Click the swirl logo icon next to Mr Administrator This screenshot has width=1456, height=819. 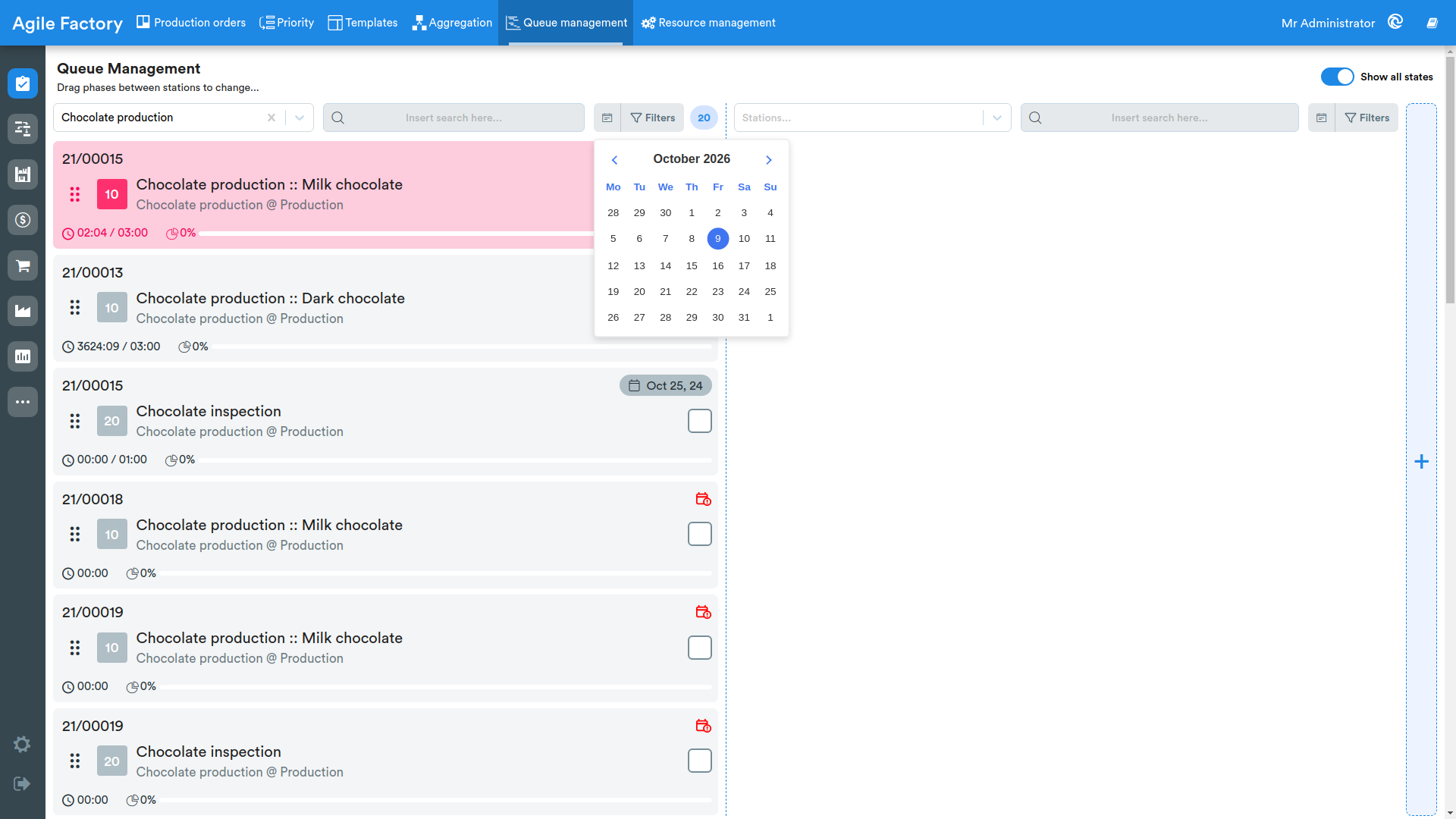point(1395,22)
